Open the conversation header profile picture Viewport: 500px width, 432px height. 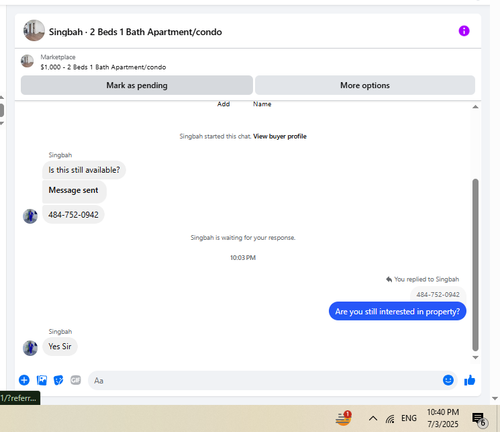pyautogui.click(x=34, y=30)
